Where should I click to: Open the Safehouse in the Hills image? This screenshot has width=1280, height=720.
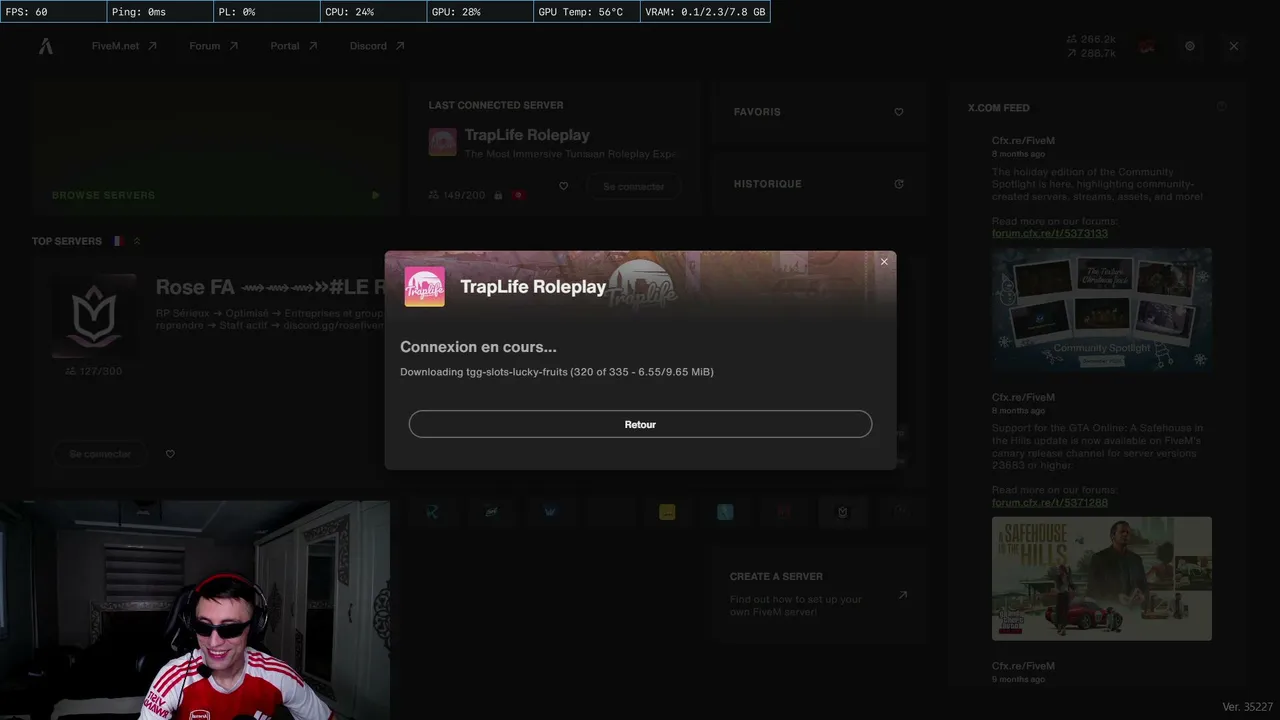1102,579
